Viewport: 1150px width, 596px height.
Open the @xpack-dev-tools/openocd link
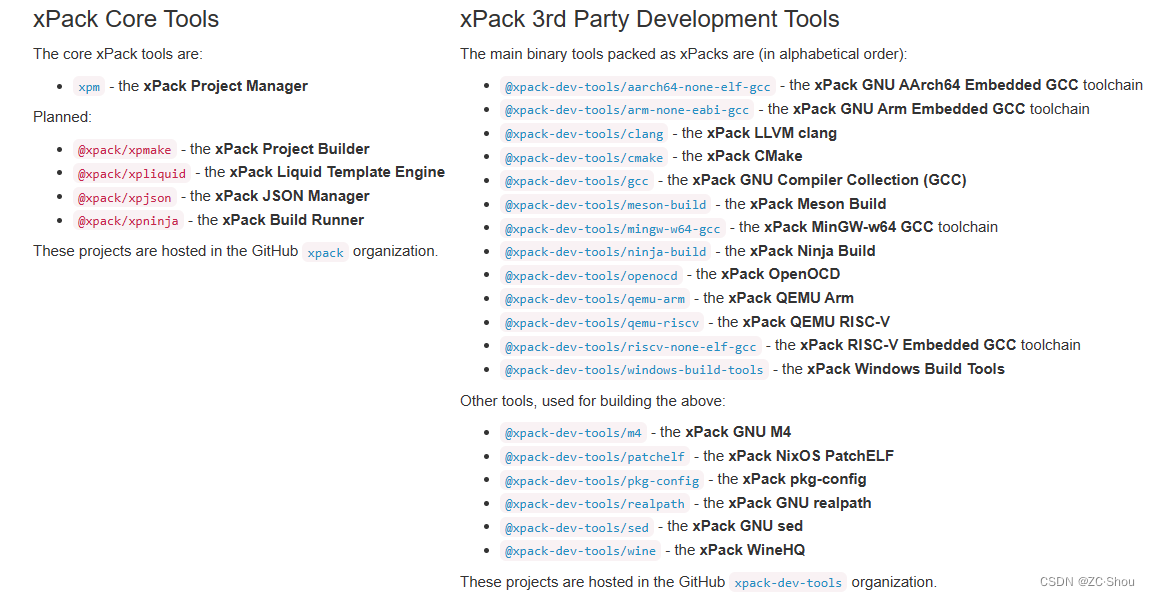[591, 276]
